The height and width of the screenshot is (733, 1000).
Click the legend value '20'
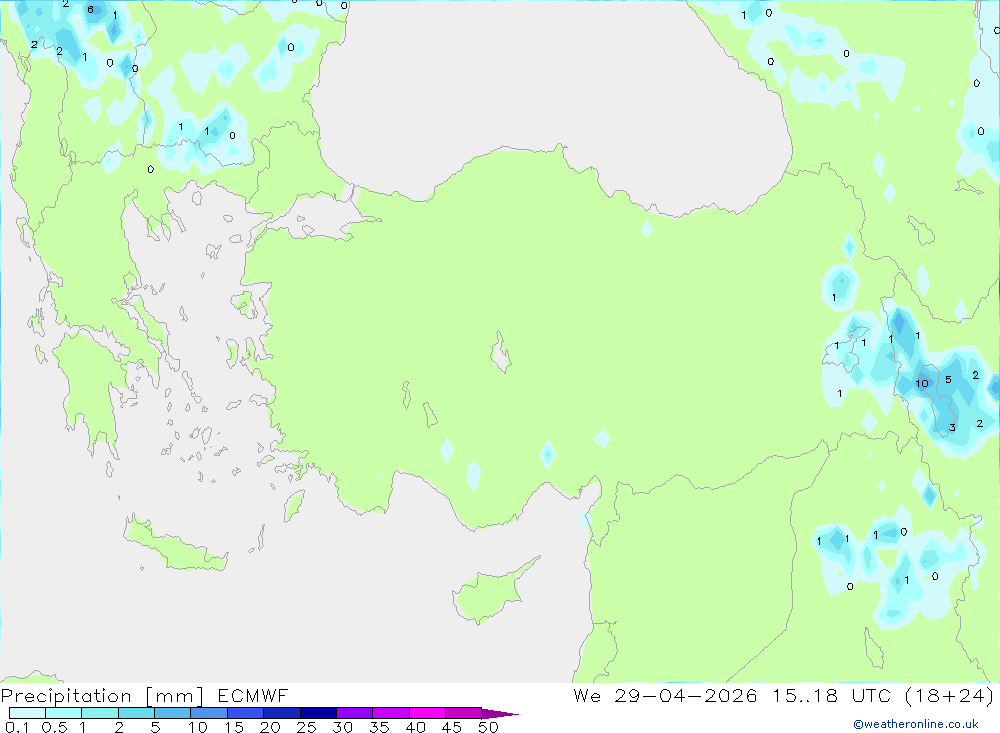pyautogui.click(x=270, y=727)
